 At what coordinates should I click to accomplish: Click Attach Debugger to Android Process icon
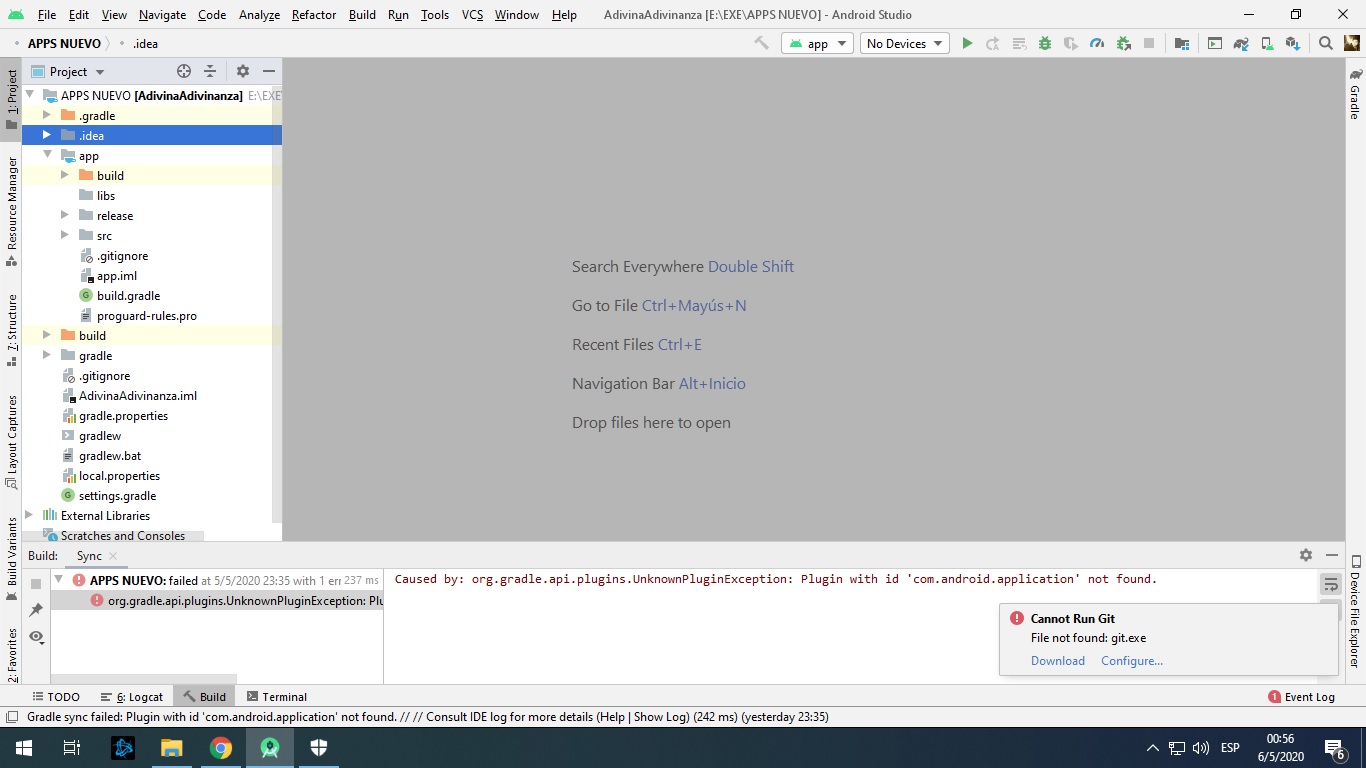click(1123, 43)
